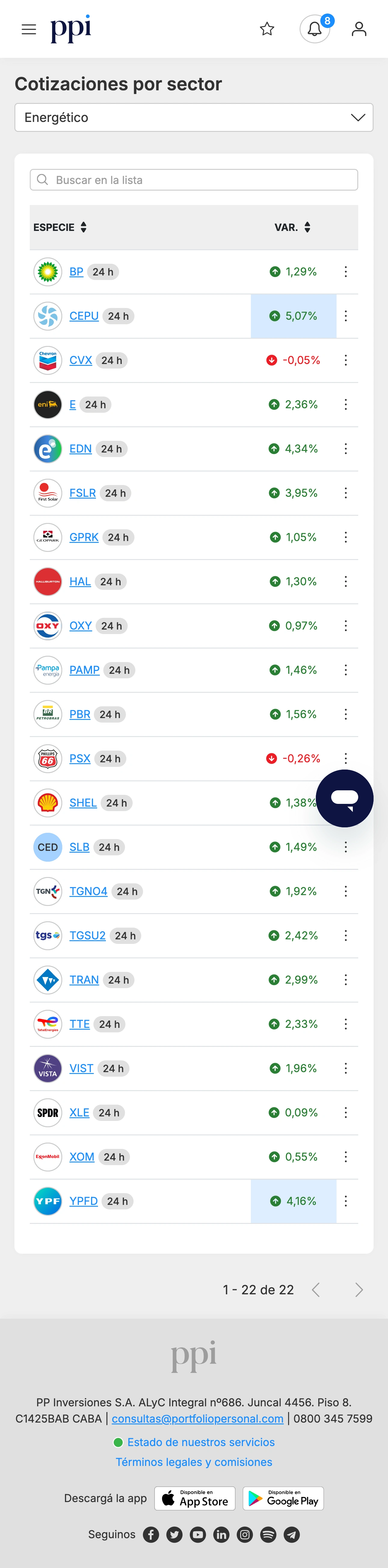Go to previous page of results
The width and height of the screenshot is (388, 1568).
point(316,1289)
